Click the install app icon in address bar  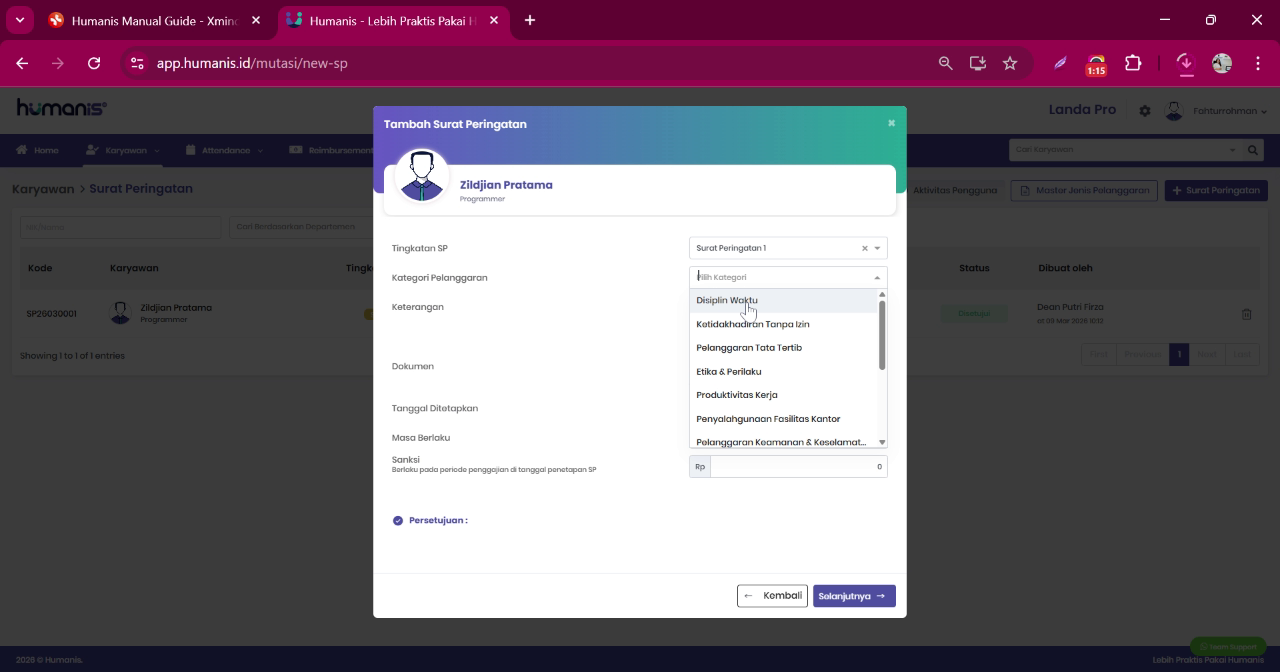tap(978, 63)
